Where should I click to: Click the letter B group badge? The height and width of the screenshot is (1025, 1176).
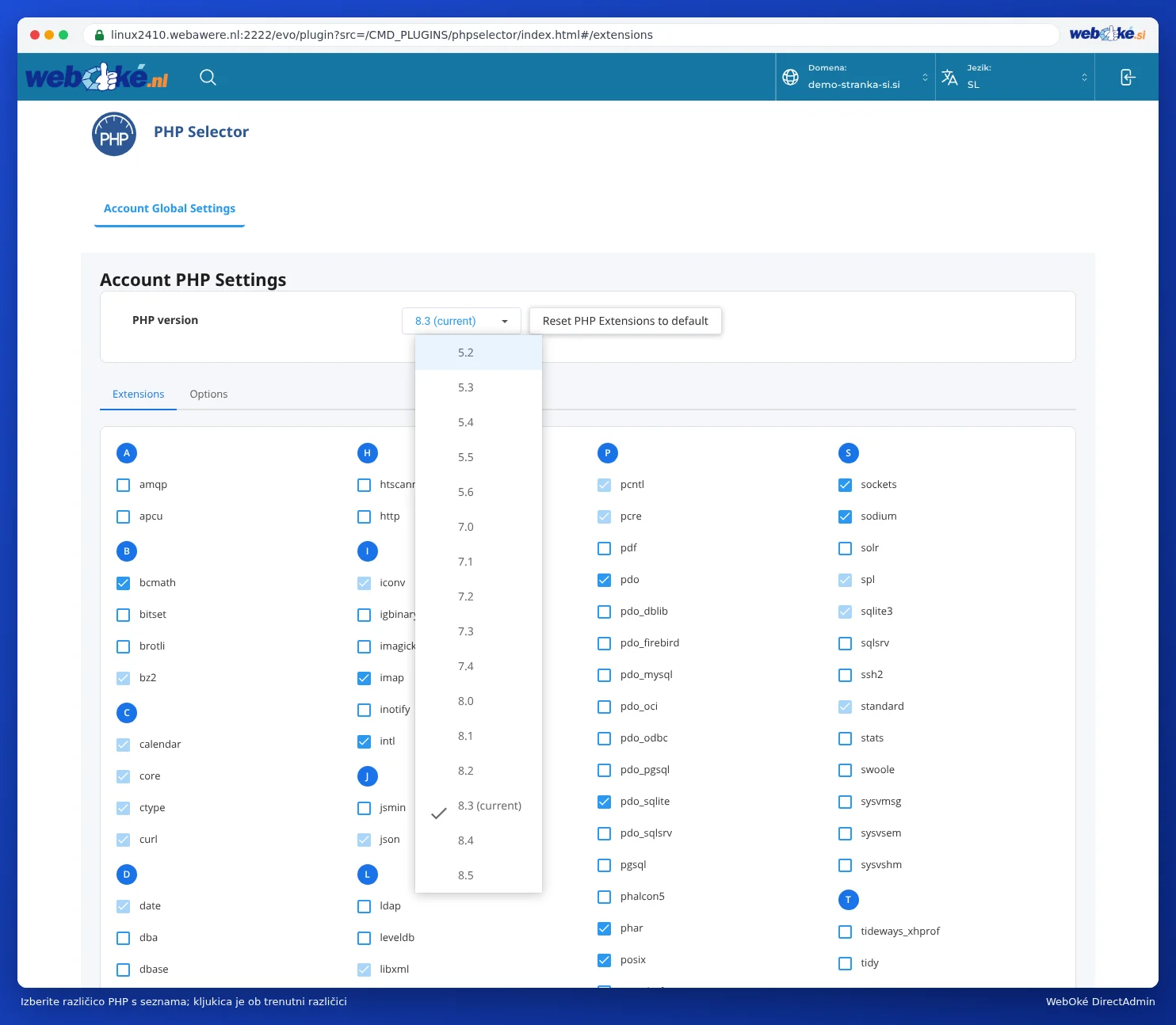tap(127, 551)
